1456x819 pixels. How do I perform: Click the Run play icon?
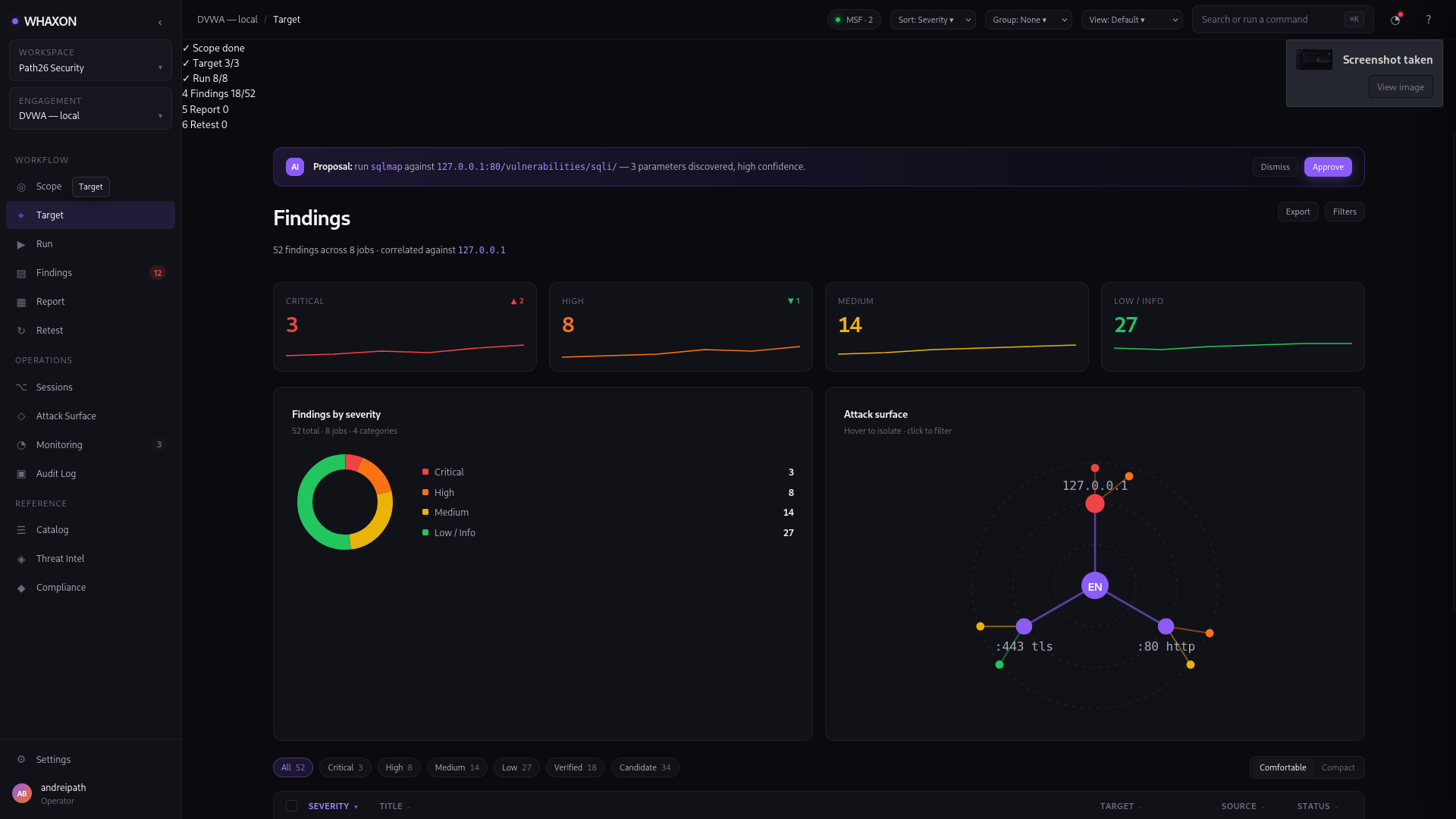tap(21, 244)
